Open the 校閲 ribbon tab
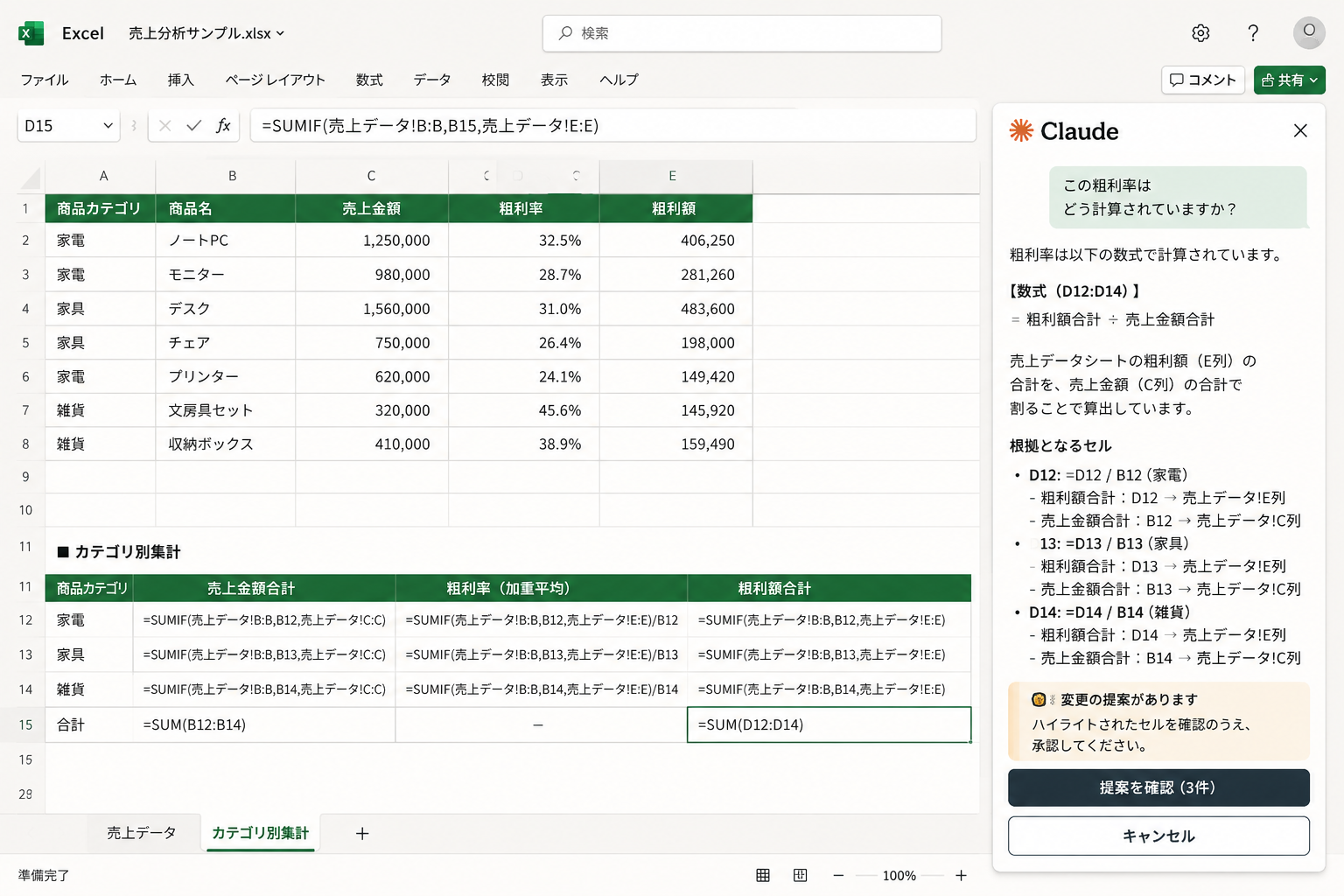 coord(495,80)
